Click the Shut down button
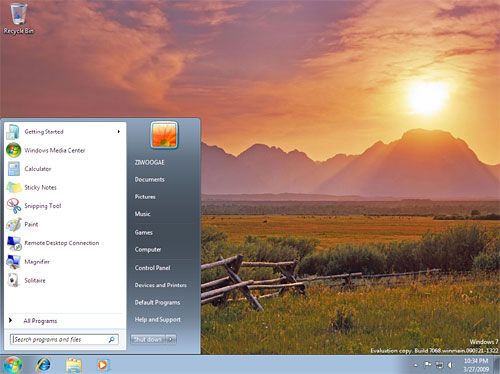 point(148,339)
